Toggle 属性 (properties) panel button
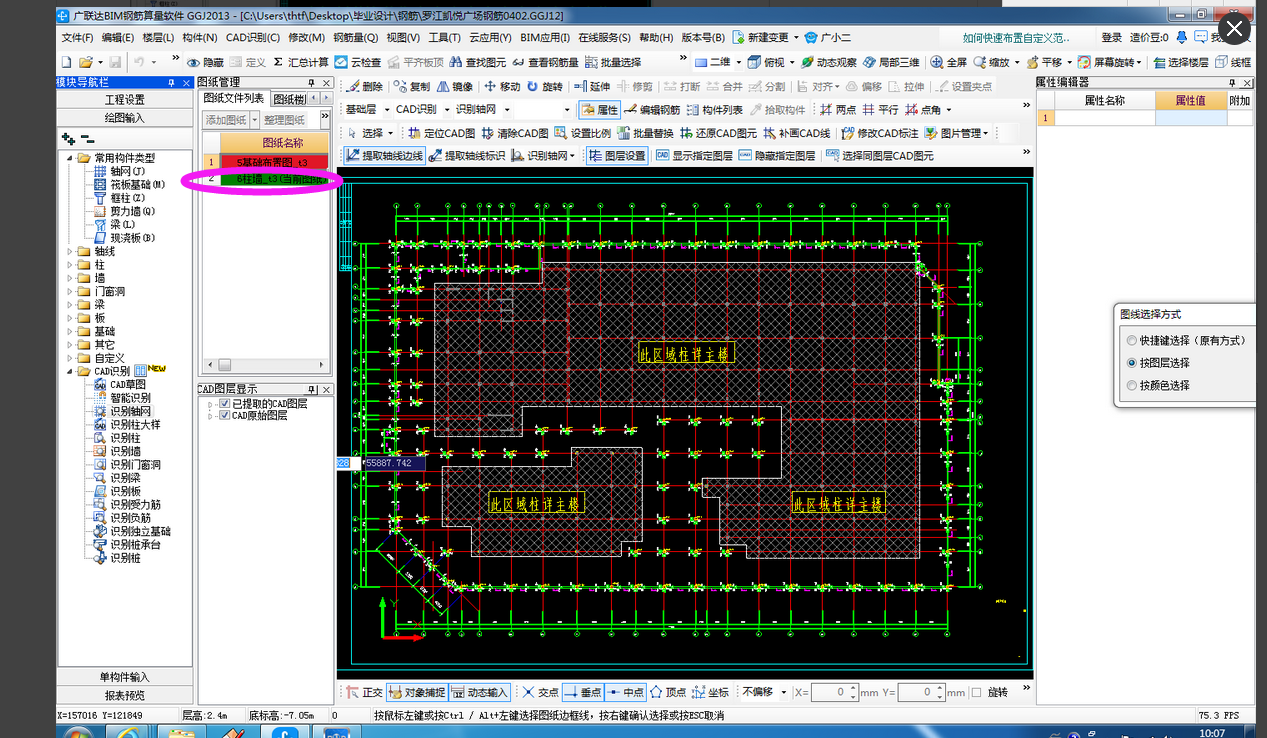 [600, 110]
